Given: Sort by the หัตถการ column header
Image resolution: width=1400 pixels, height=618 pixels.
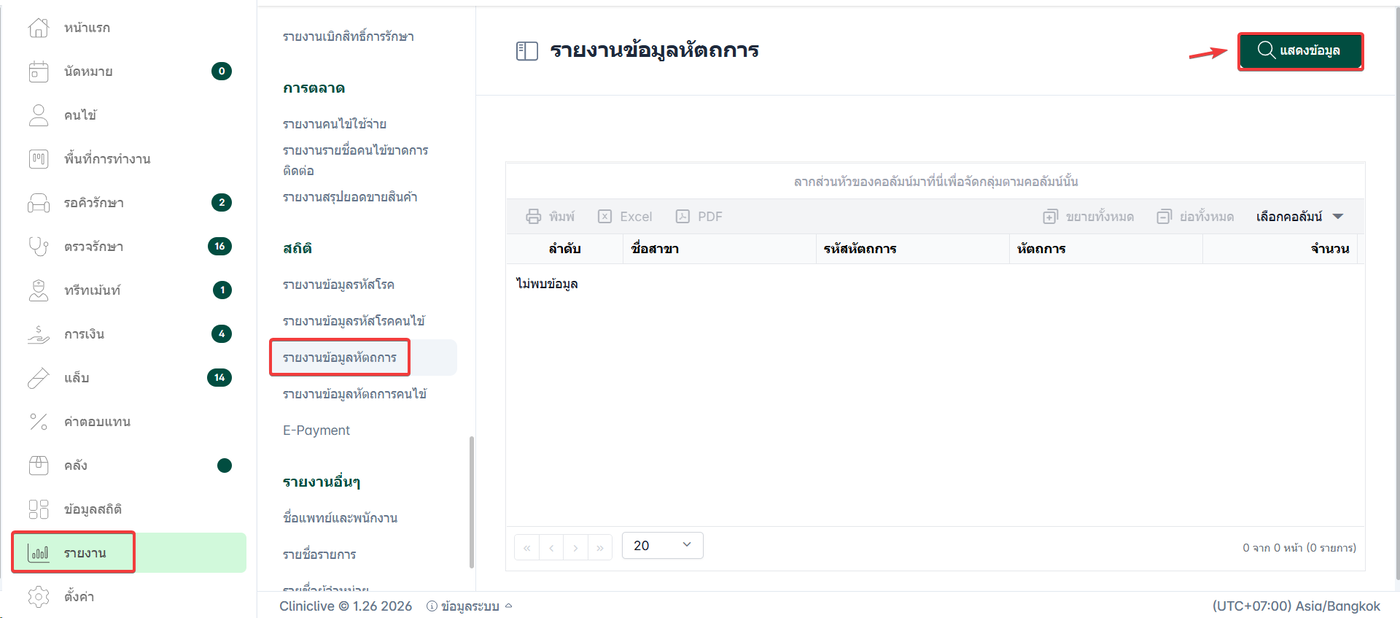Looking at the screenshot, I should click(1105, 249).
